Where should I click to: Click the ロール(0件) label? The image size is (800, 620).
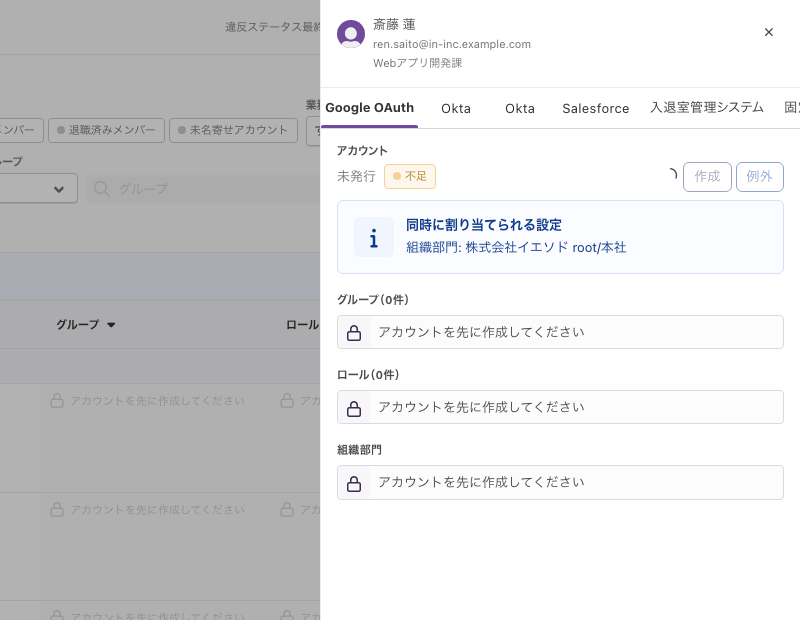pyautogui.click(x=368, y=375)
